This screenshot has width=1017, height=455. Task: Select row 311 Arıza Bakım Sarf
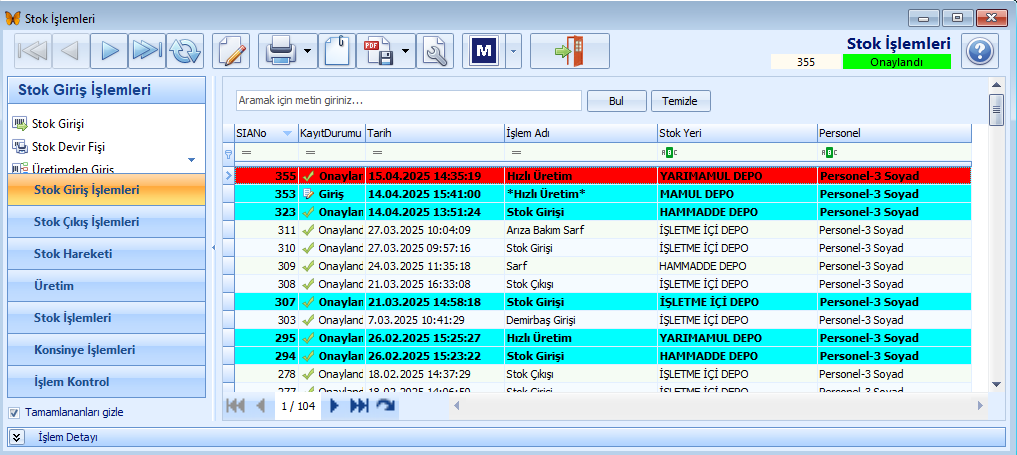603,230
